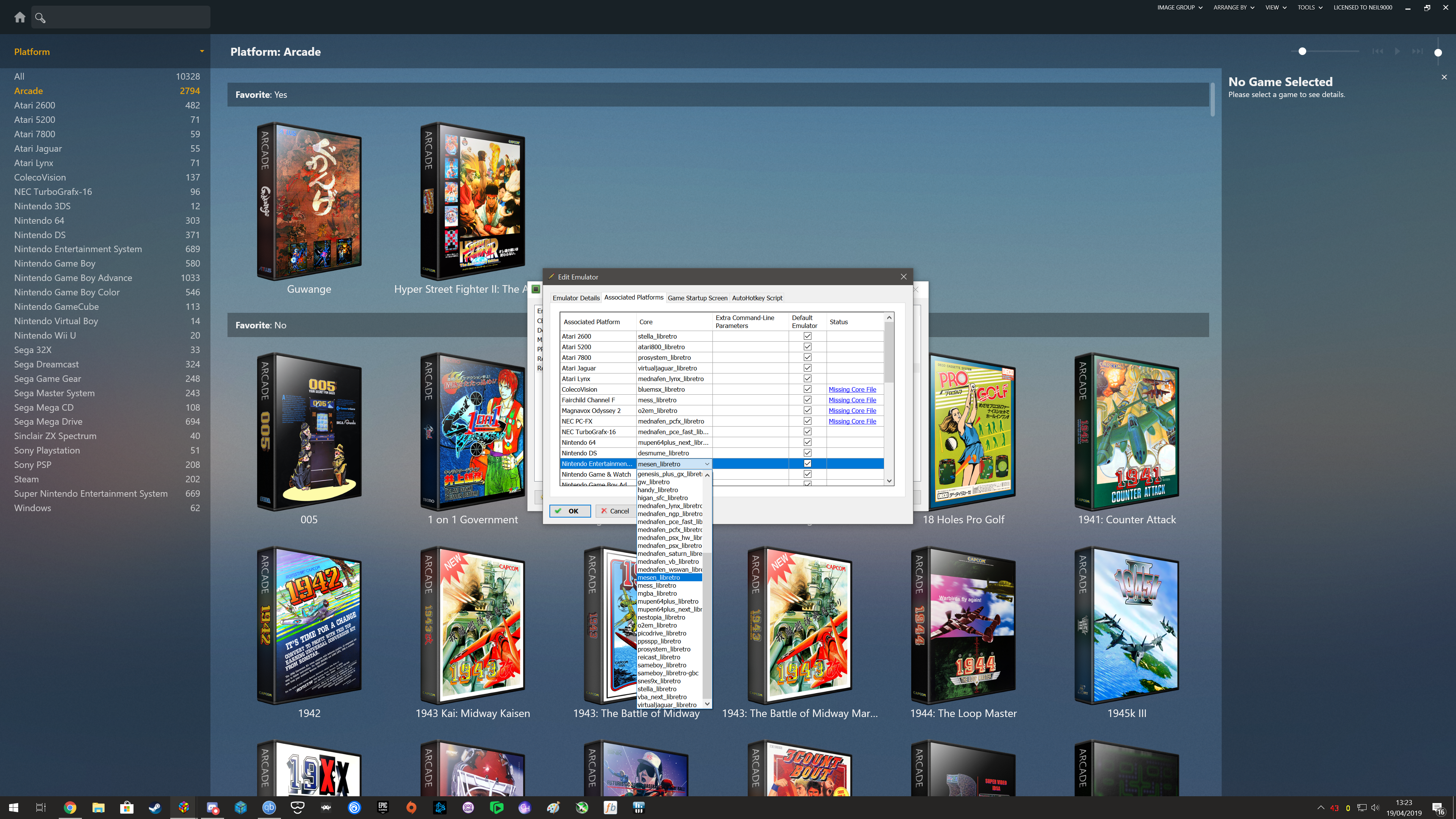This screenshot has width=1456, height=819.
Task: Open Microsoft Store from the taskbar
Action: point(127,807)
